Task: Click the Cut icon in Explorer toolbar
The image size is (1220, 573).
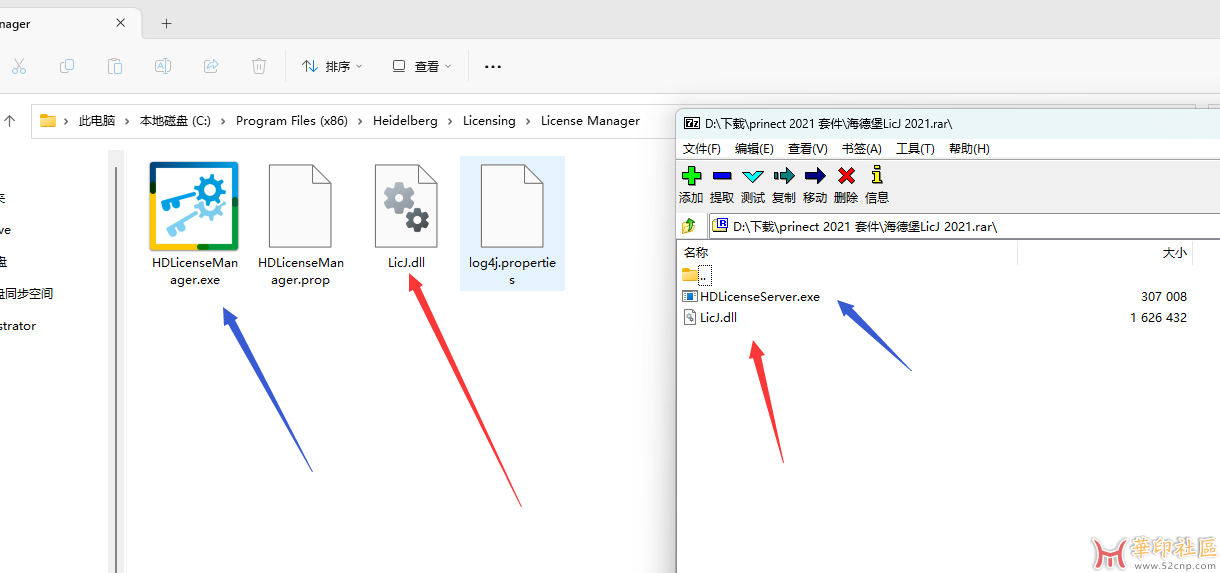Action: pyautogui.click(x=19, y=66)
